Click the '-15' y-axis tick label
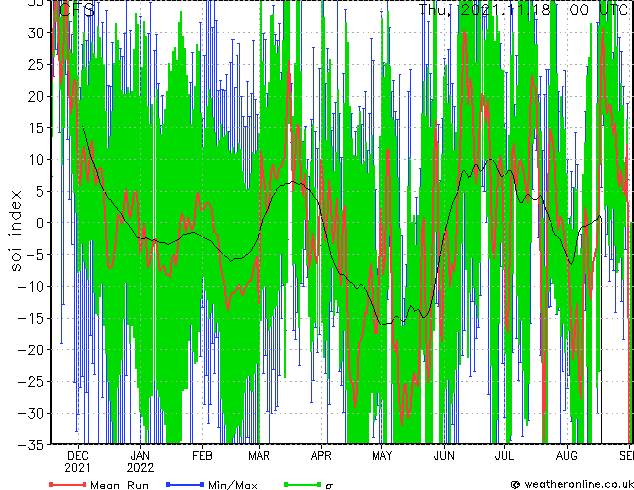 tap(31, 318)
